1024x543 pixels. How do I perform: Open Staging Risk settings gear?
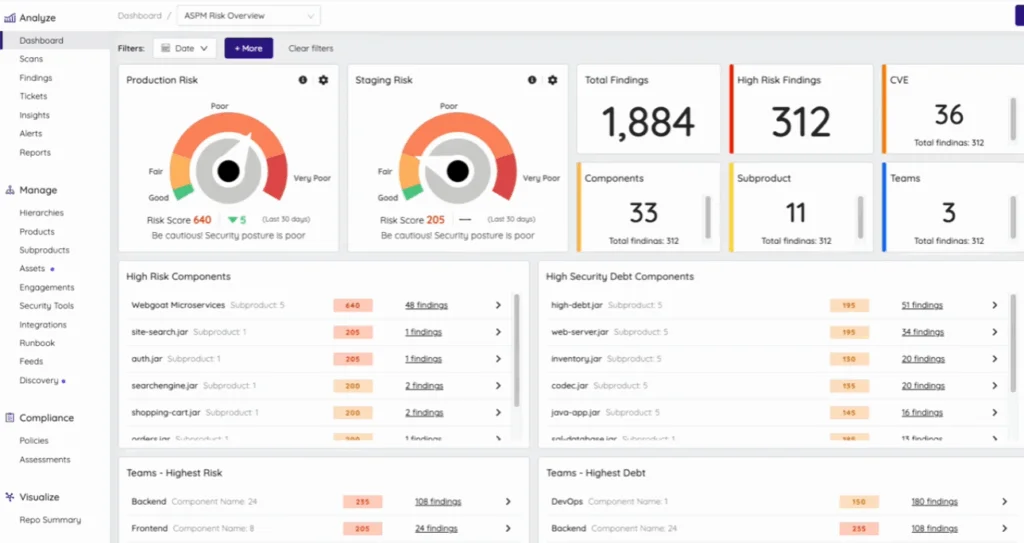tap(552, 80)
